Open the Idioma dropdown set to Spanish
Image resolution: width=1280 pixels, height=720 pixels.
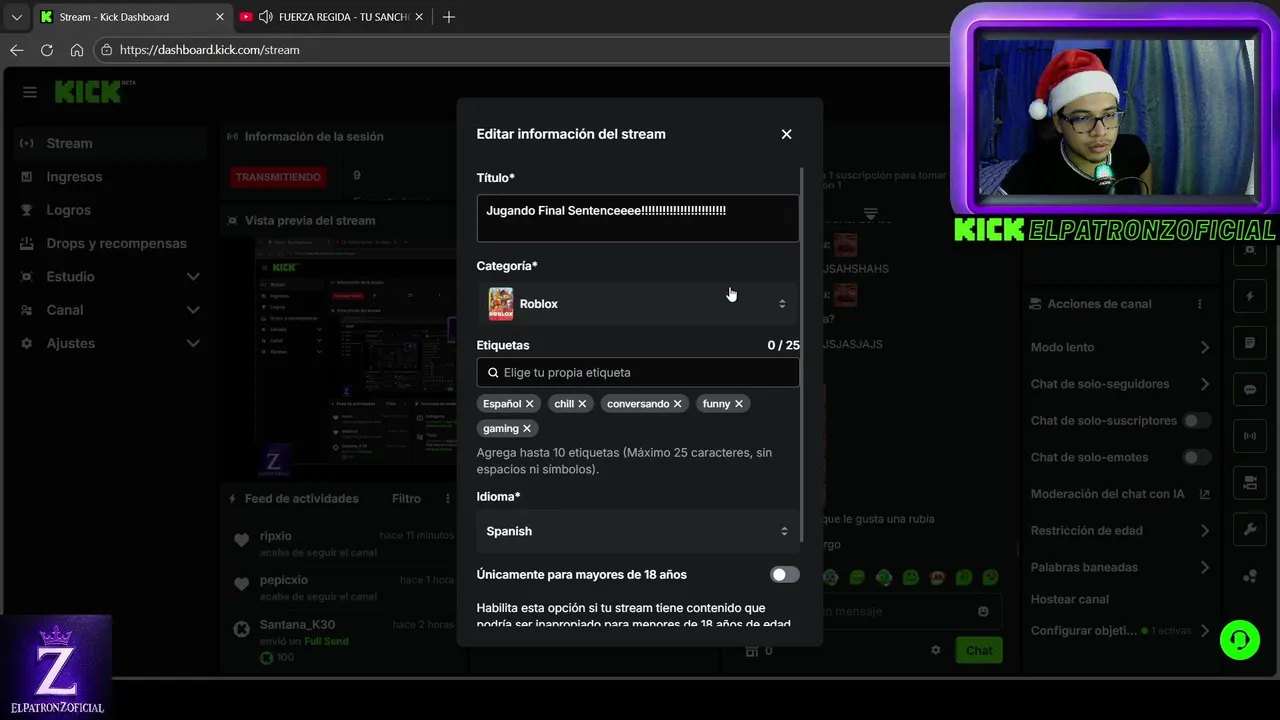click(x=638, y=531)
